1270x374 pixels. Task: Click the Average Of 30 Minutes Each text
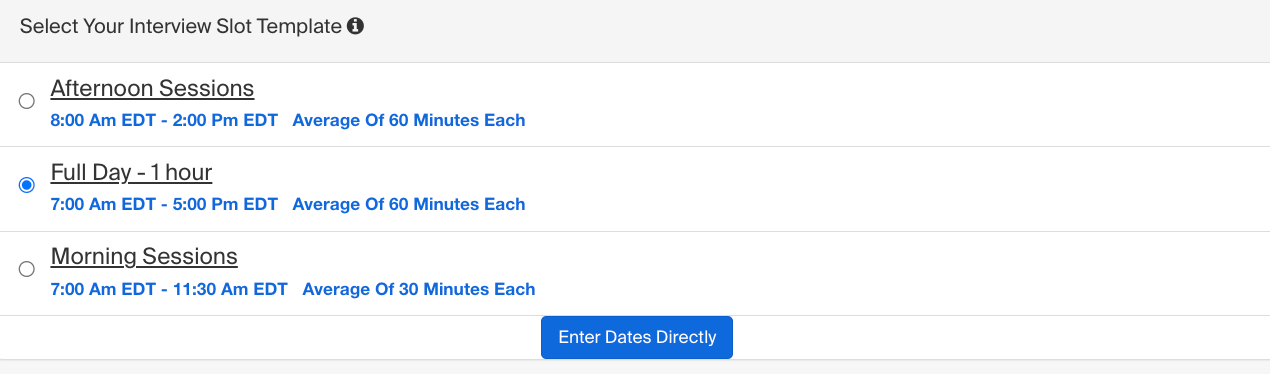(x=418, y=289)
